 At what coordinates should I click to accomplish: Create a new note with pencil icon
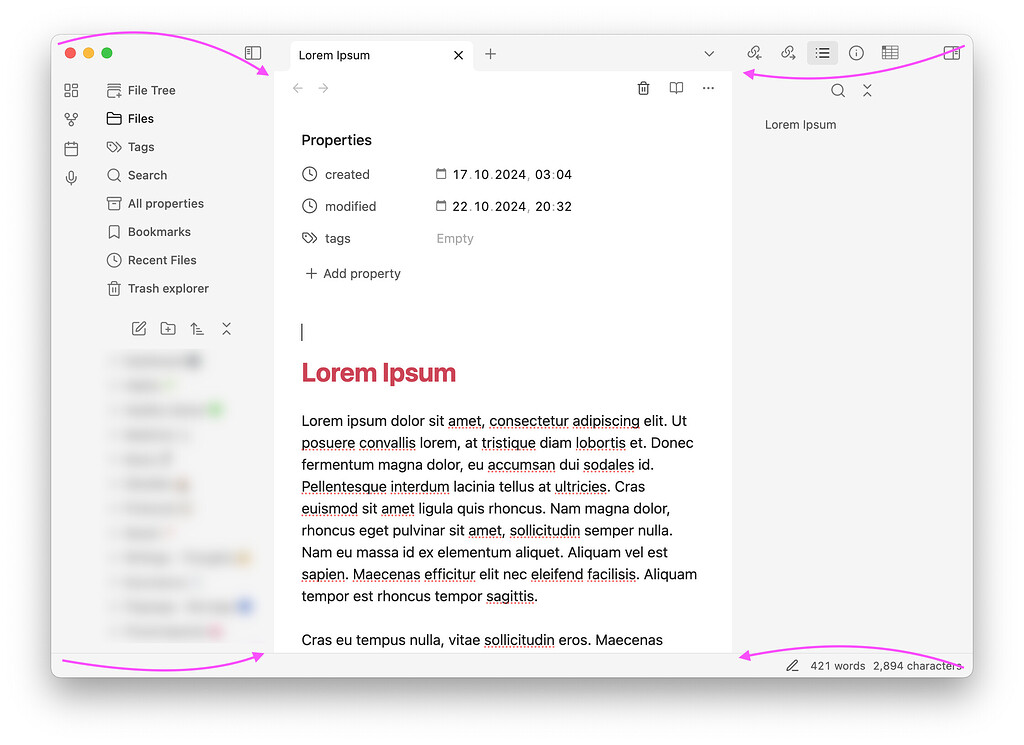[138, 328]
